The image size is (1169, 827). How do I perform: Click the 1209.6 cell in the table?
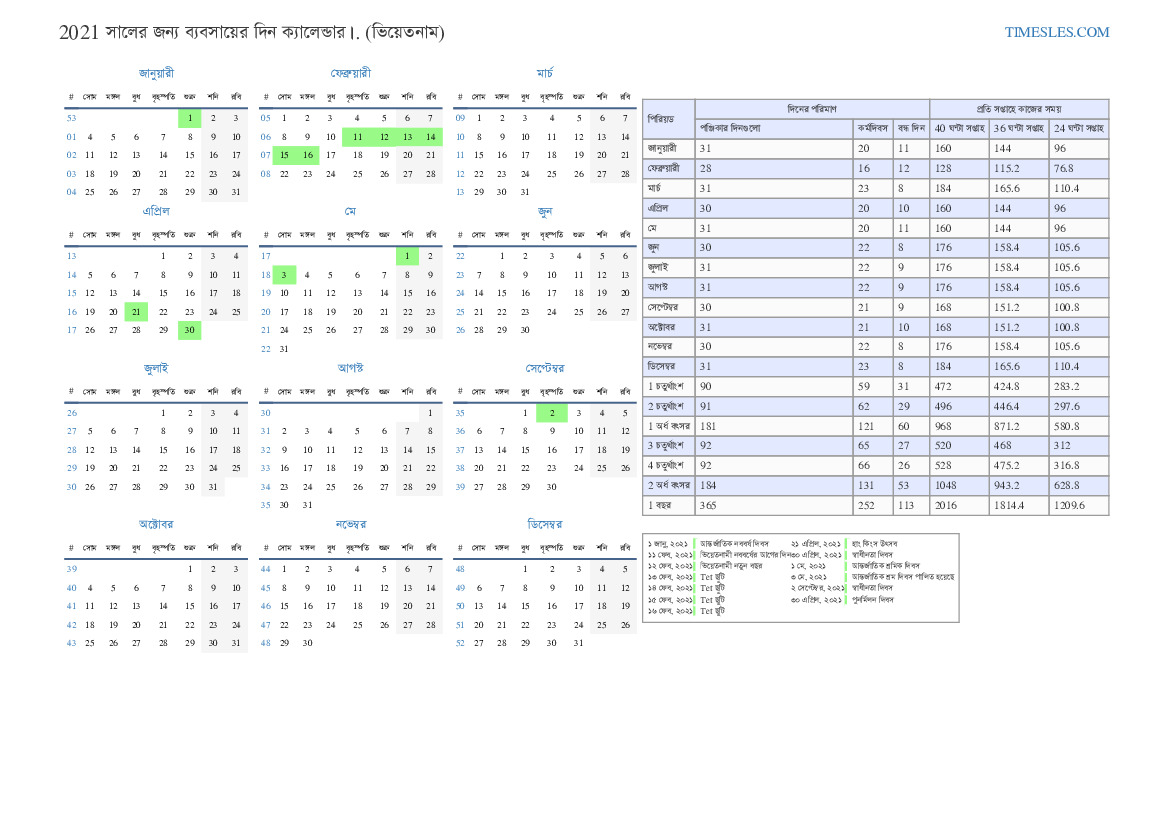point(1068,506)
